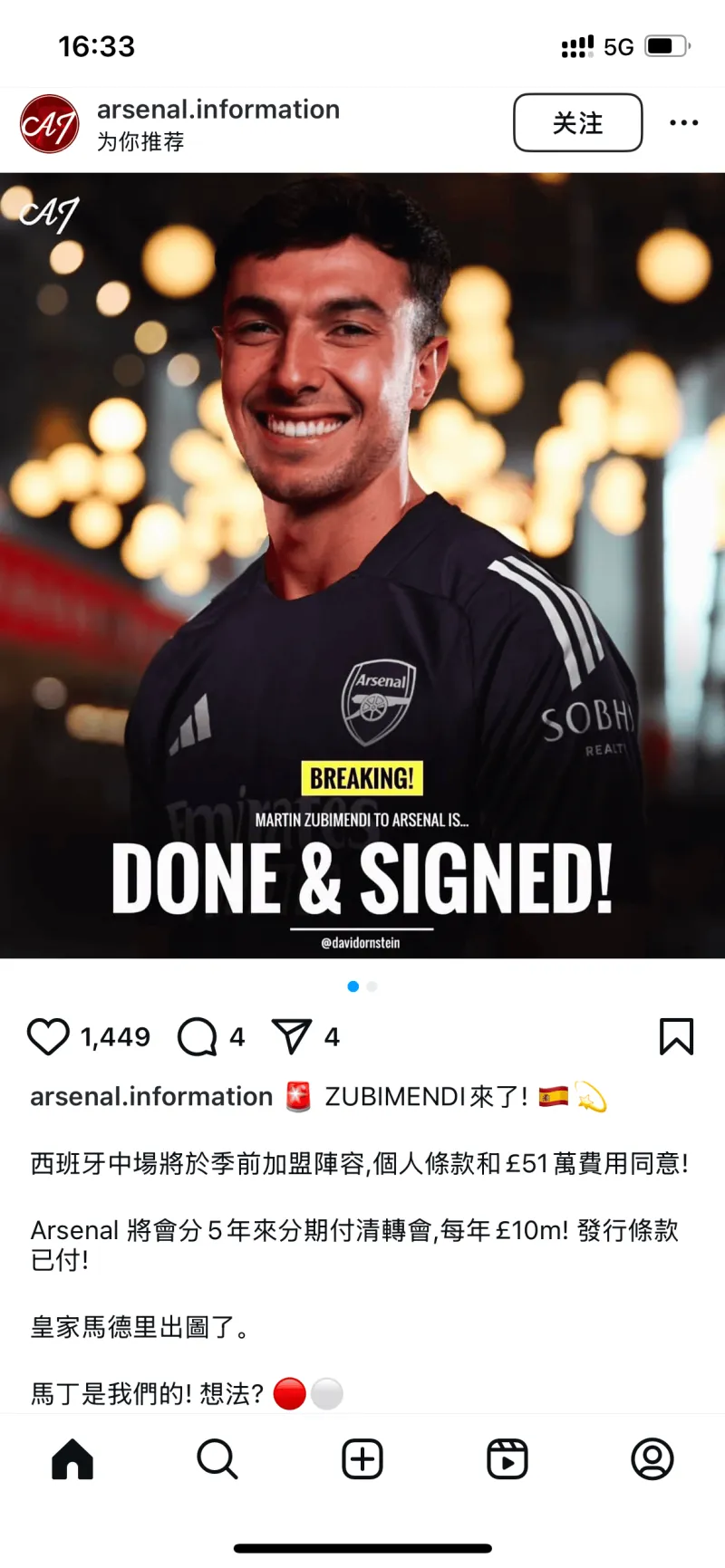Viewport: 725px width, 1568px height.
Task: Share post using paper plane icon
Action: click(292, 1036)
